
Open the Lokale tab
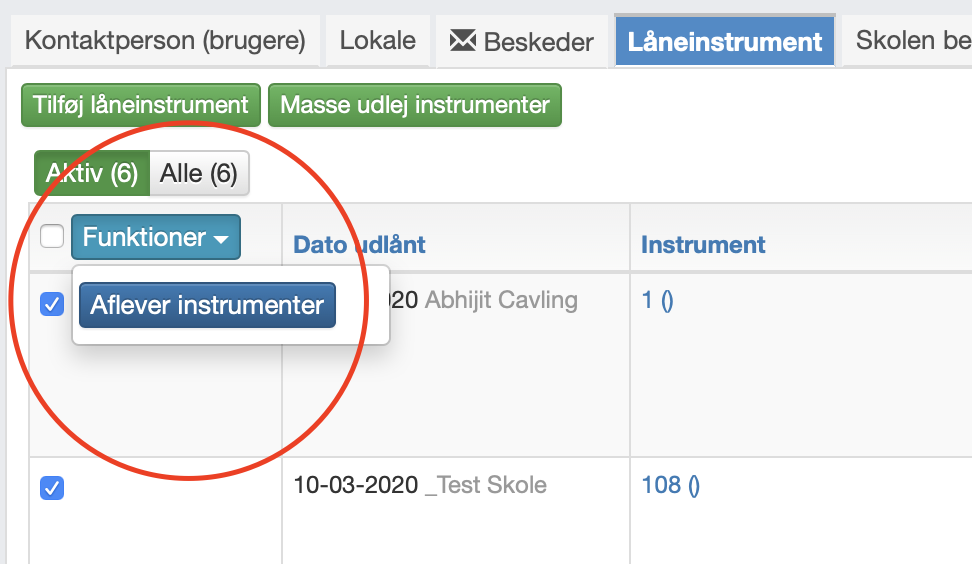click(x=378, y=41)
